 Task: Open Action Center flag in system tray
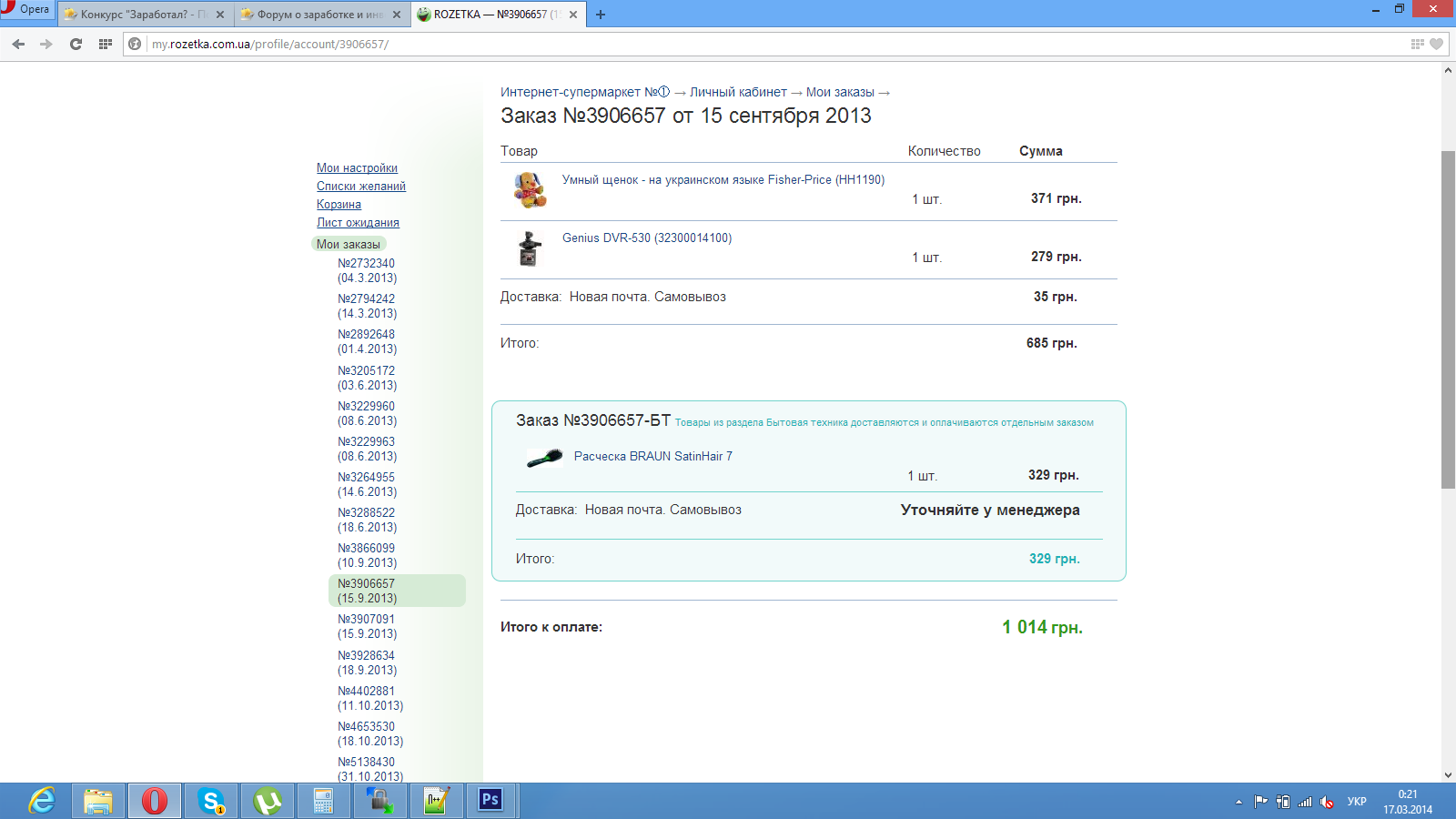(x=1260, y=802)
